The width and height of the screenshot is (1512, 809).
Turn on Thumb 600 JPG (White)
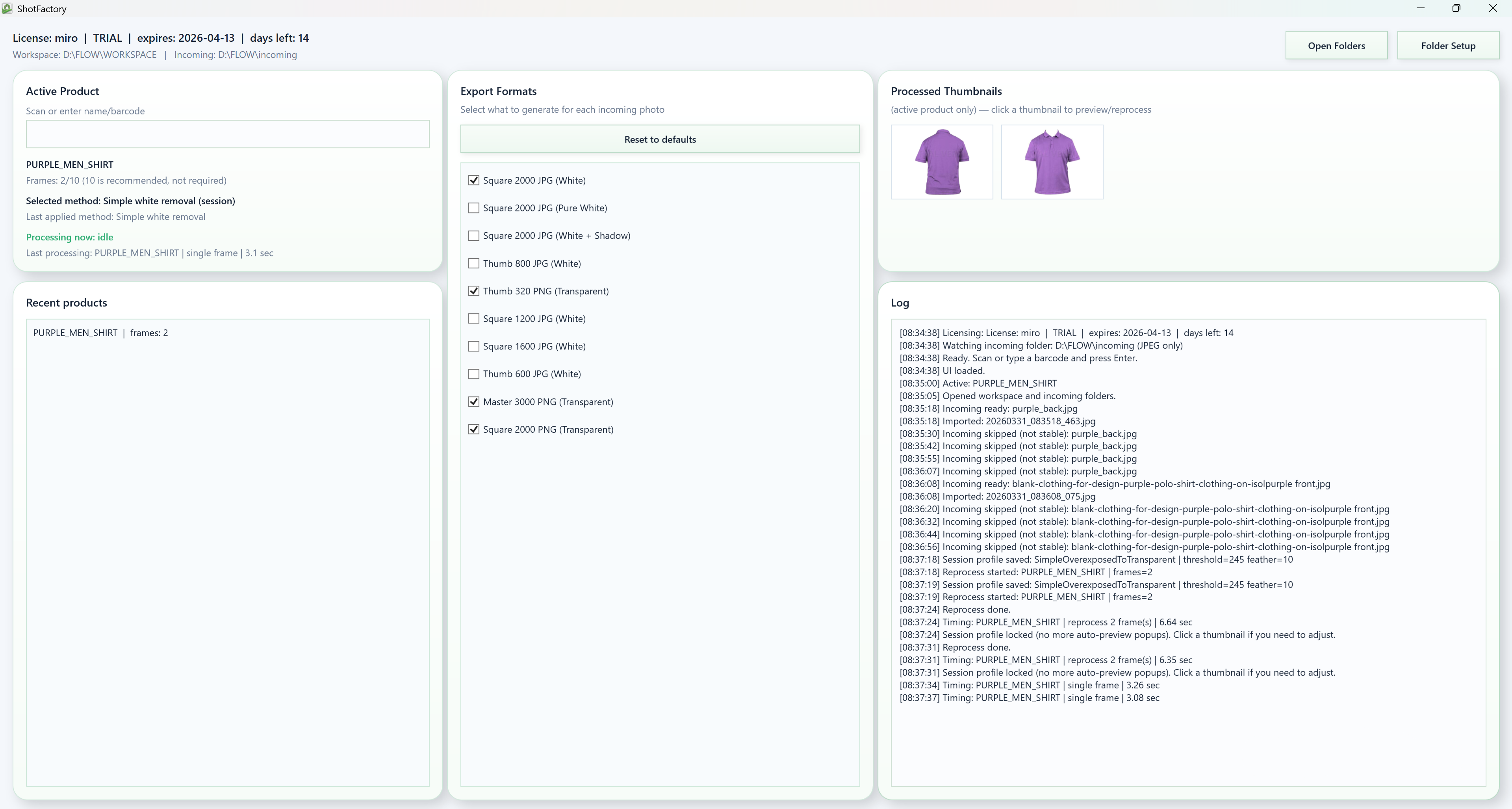click(474, 374)
